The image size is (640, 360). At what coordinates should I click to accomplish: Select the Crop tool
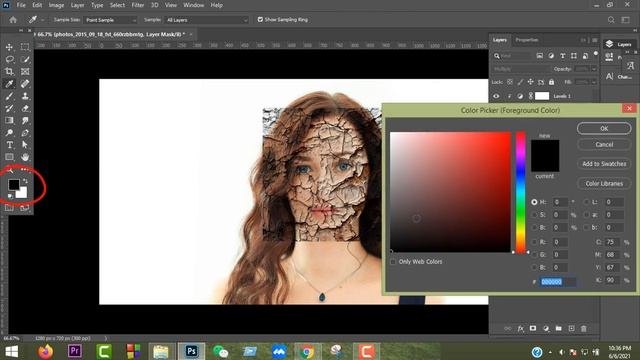point(9,71)
